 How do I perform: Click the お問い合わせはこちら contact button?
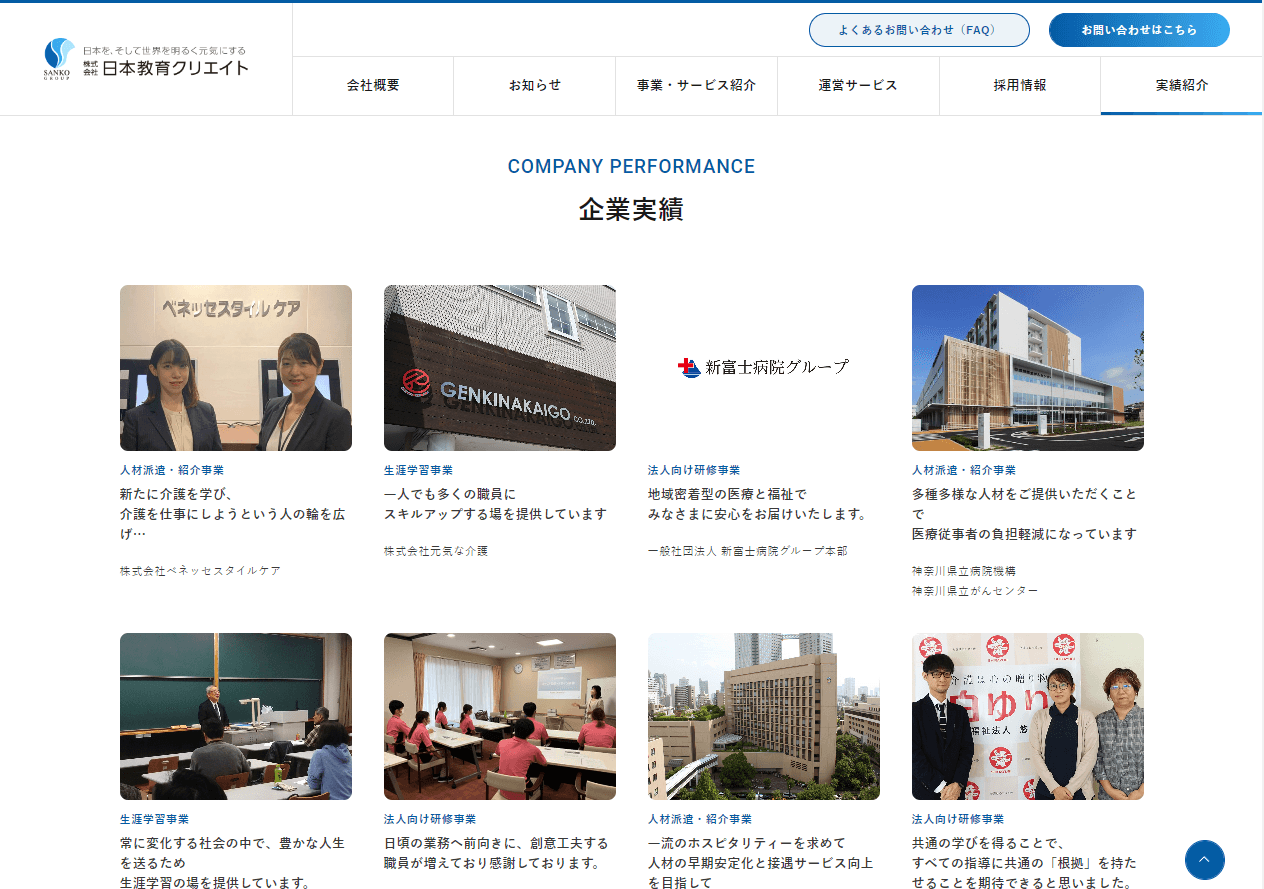(x=1138, y=30)
